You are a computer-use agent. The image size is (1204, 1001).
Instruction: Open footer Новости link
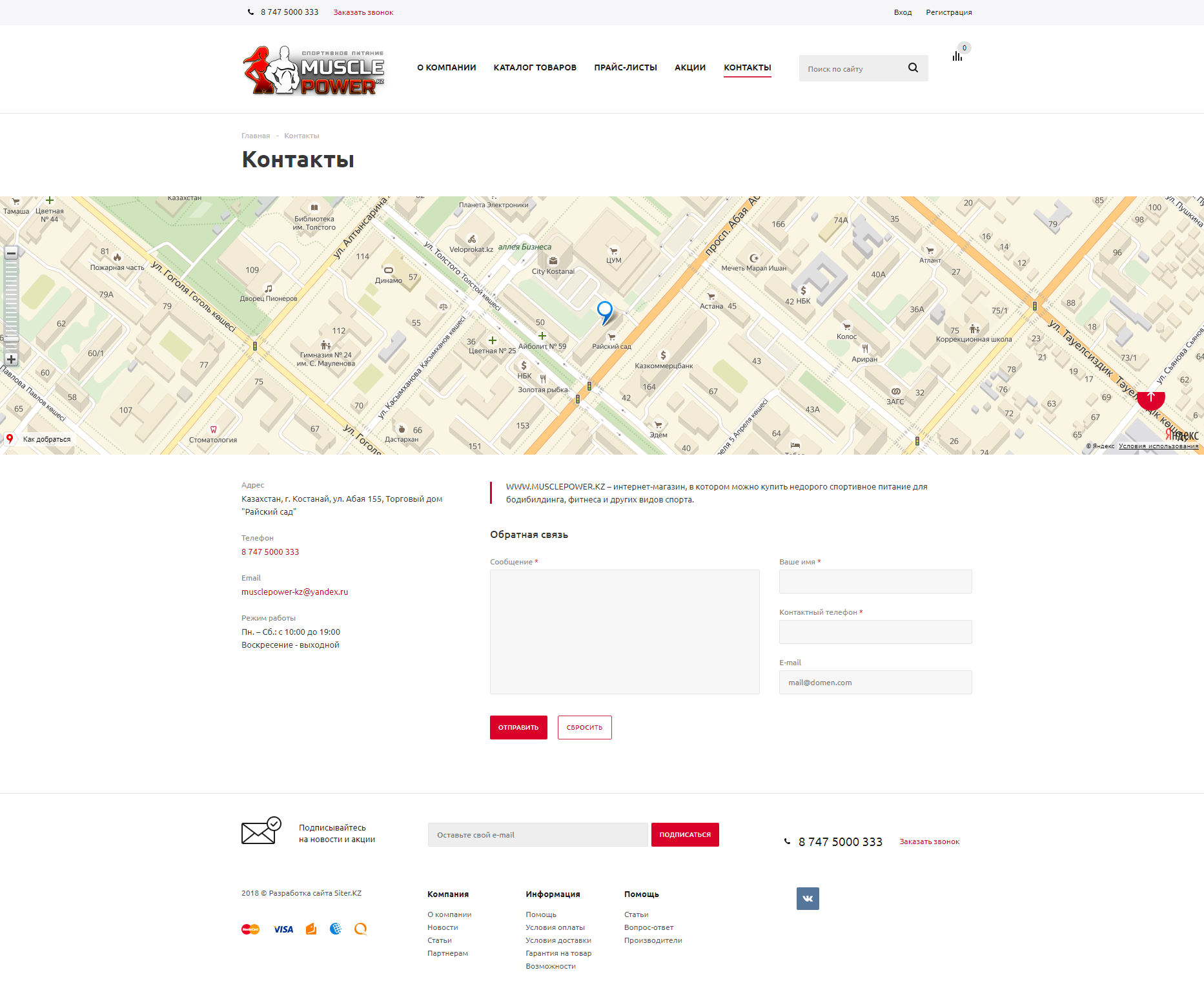[x=443, y=927]
